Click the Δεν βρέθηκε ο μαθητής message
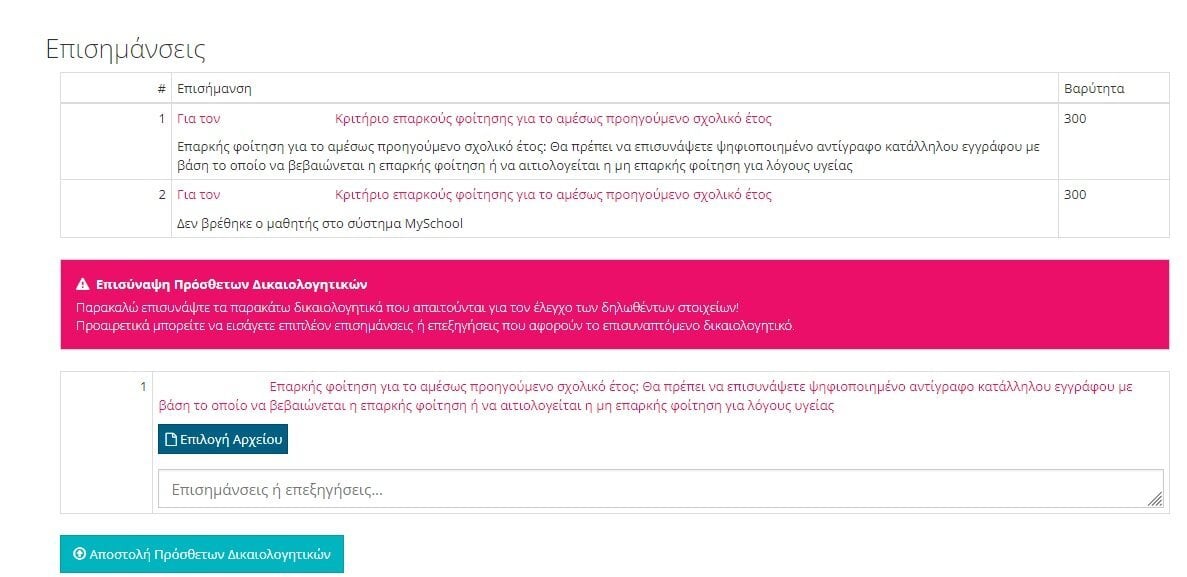This screenshot has width=1187, height=577. [319, 223]
